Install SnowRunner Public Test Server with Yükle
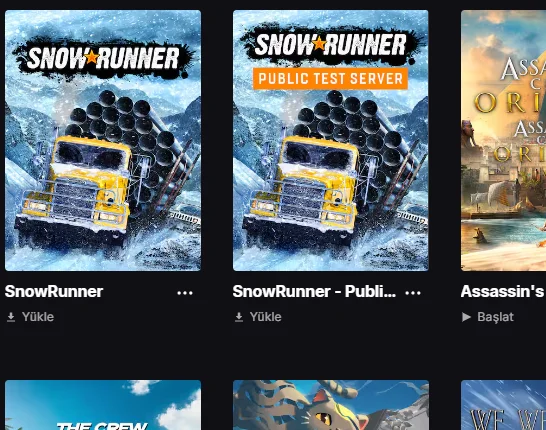 [258, 317]
